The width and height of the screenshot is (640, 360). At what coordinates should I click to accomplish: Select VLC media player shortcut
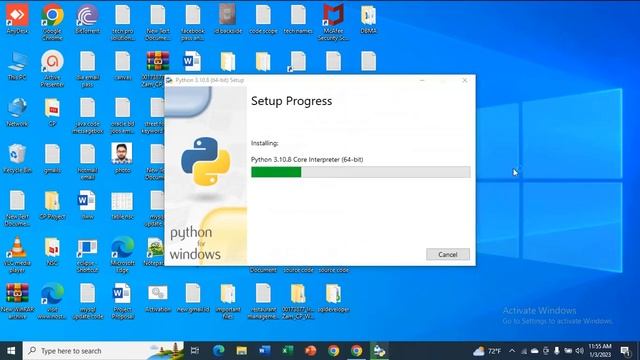(x=17, y=255)
